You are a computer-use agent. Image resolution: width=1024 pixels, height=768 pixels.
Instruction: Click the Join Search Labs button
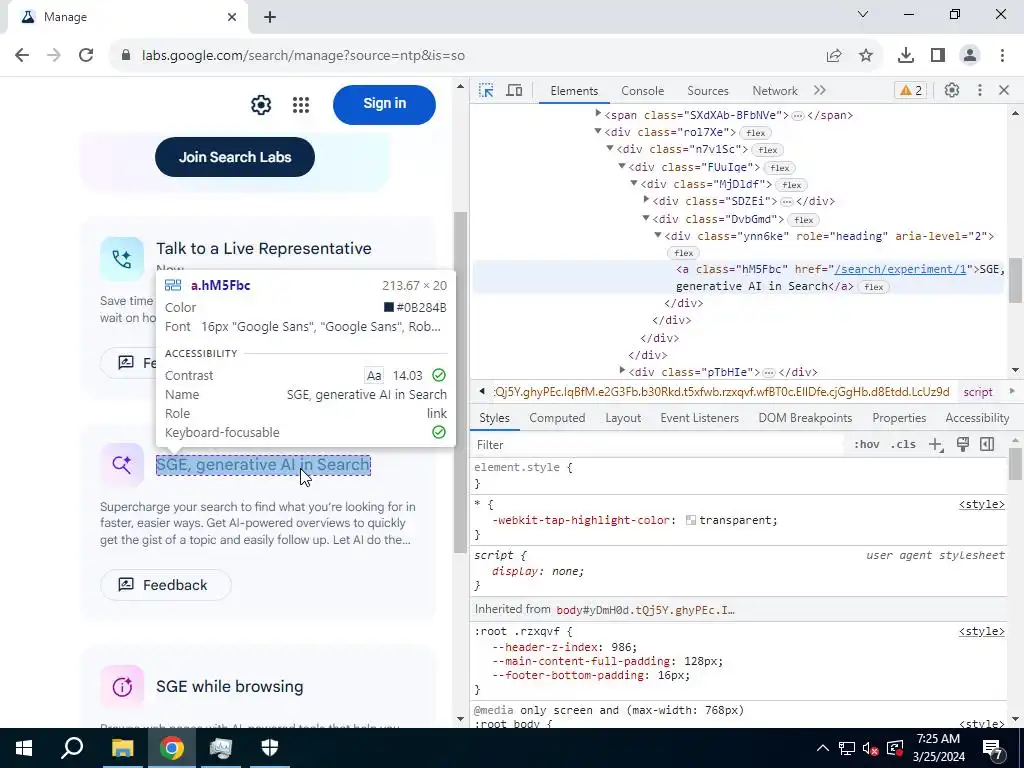pos(235,157)
